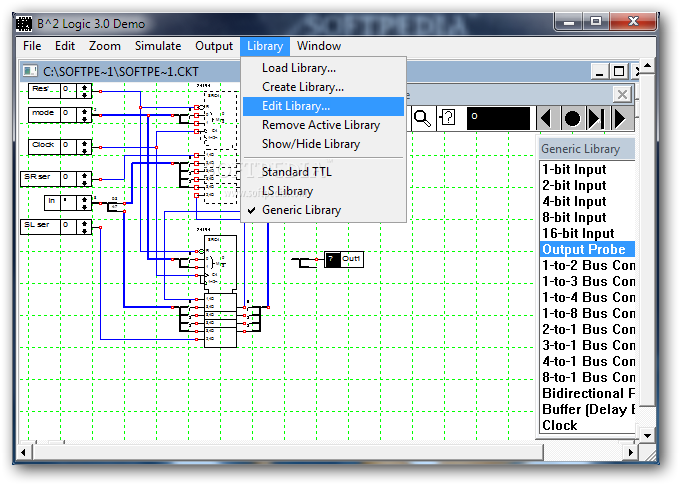
Task: Select 1-bit Input in Generic Library list
Action: pos(587,169)
